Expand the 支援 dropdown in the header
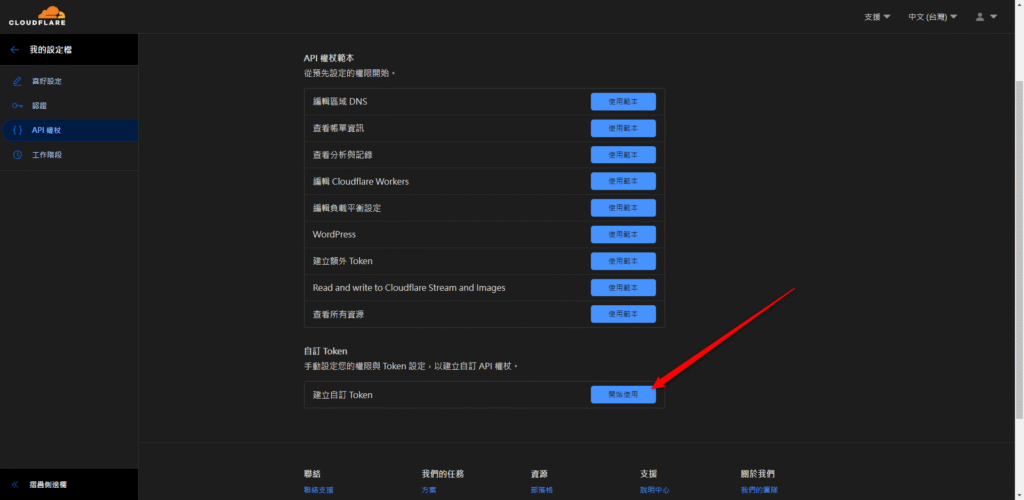This screenshot has height=500, width=1024. [x=877, y=17]
